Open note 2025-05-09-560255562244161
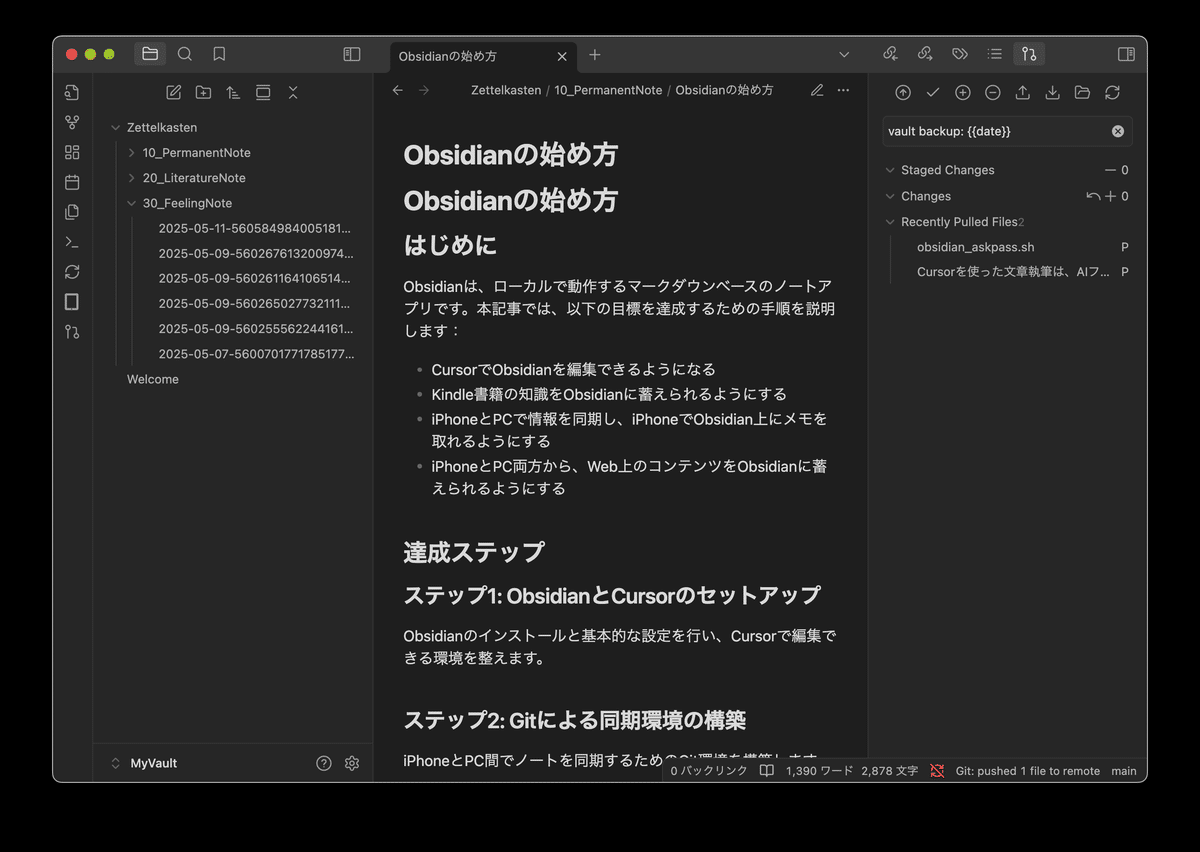The height and width of the screenshot is (852, 1200). click(254, 329)
